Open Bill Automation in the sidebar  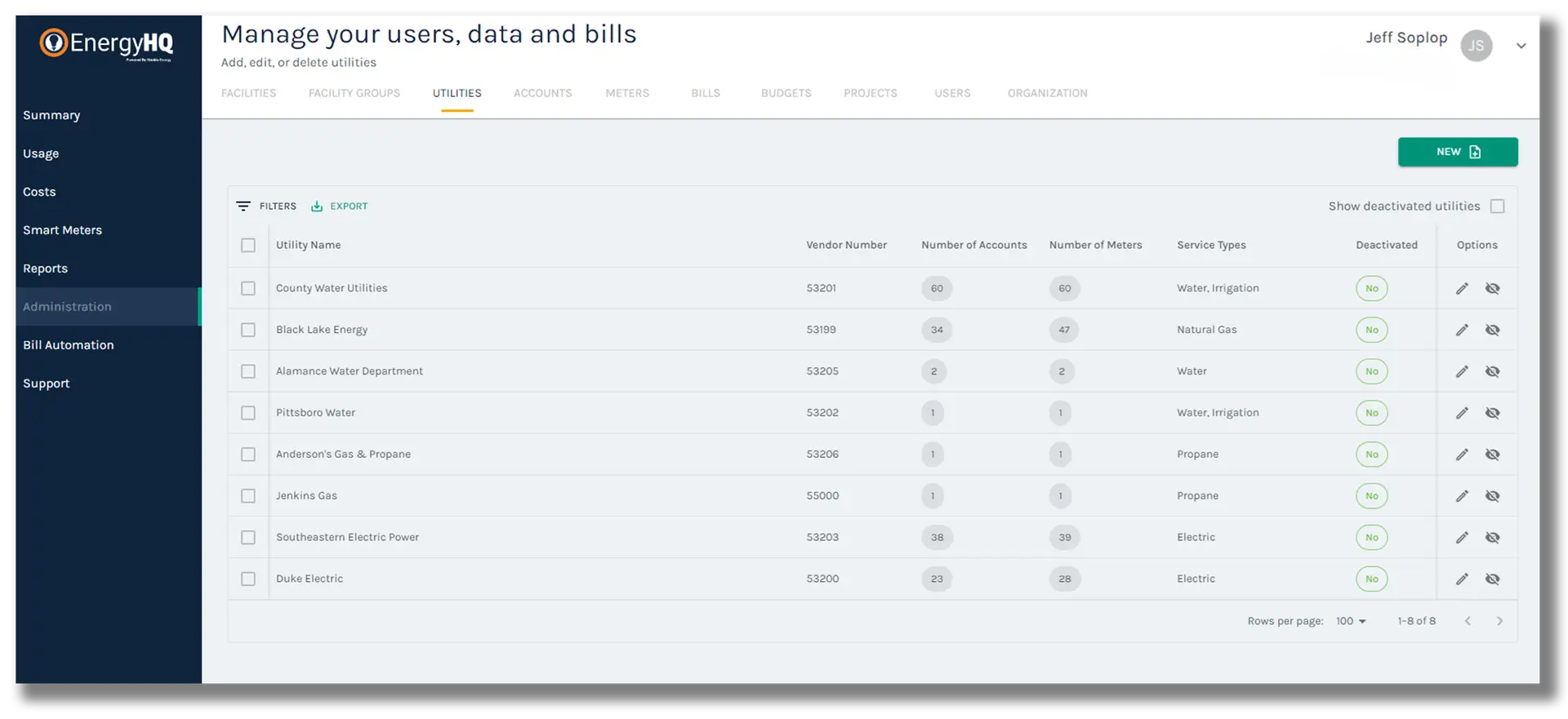69,345
